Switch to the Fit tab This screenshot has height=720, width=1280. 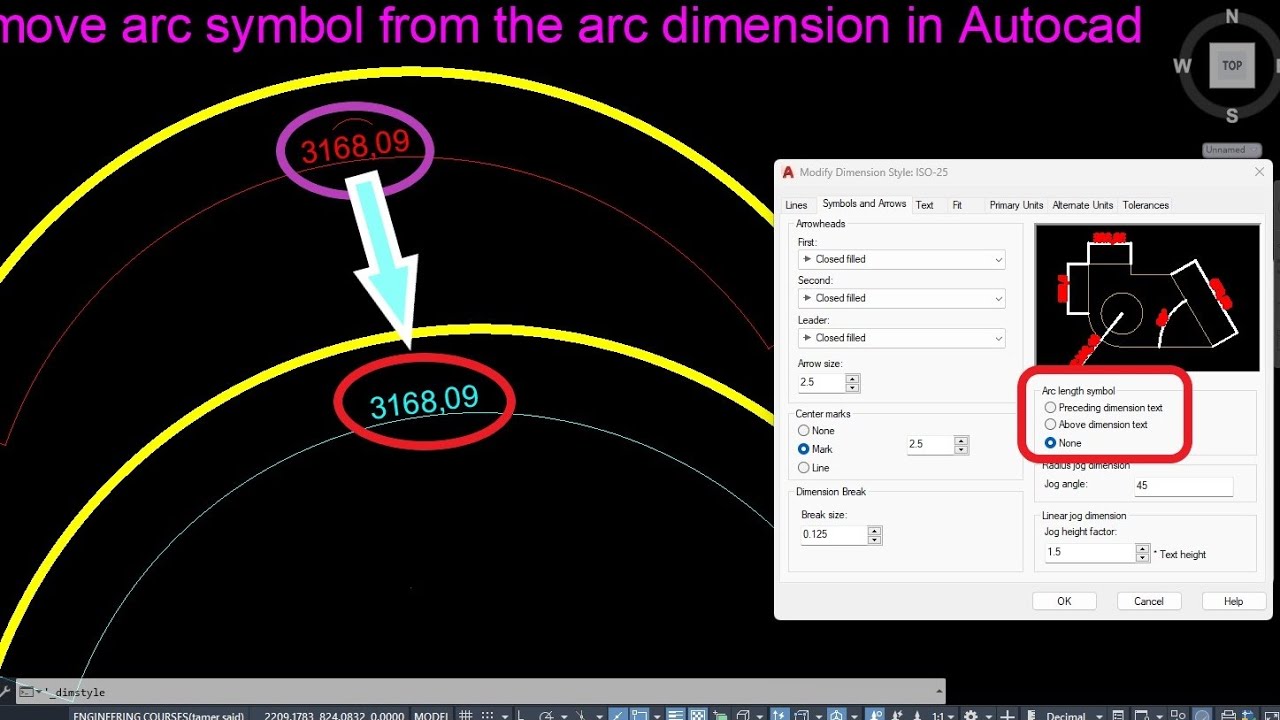957,205
